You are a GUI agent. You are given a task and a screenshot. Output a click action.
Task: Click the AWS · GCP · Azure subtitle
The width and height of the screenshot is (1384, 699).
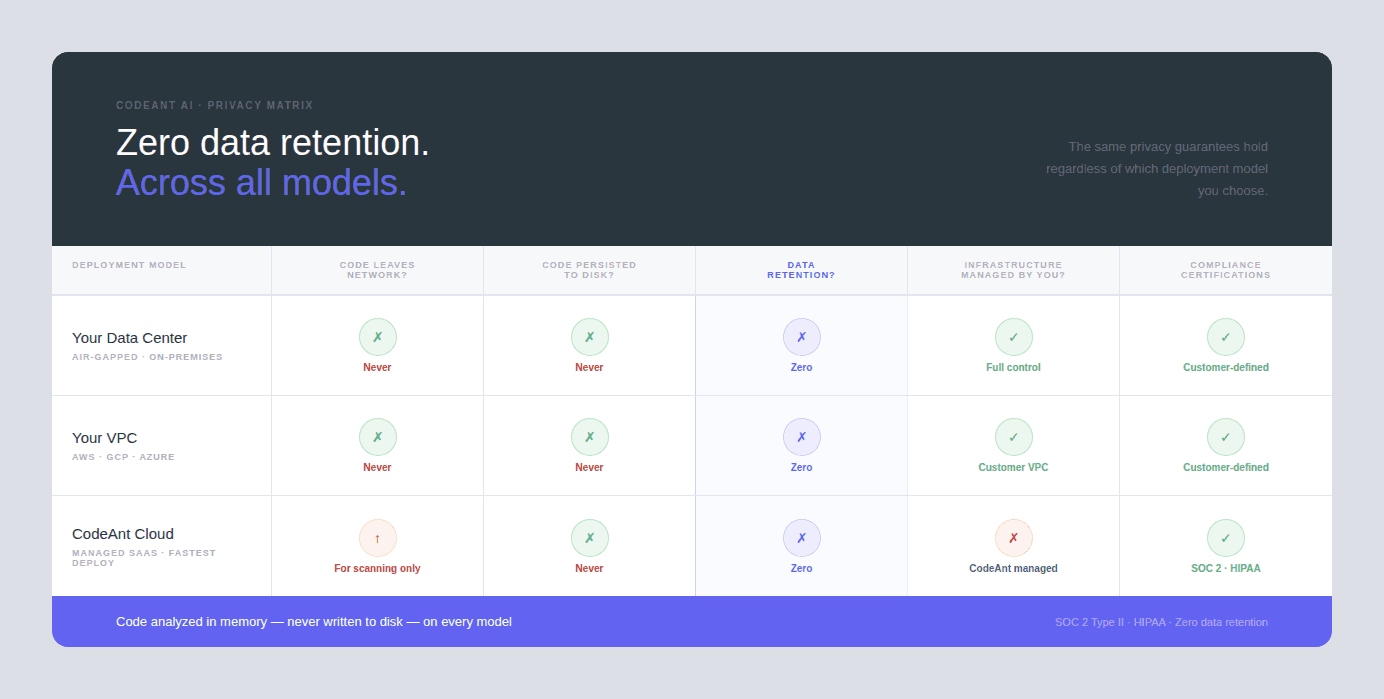coord(123,457)
